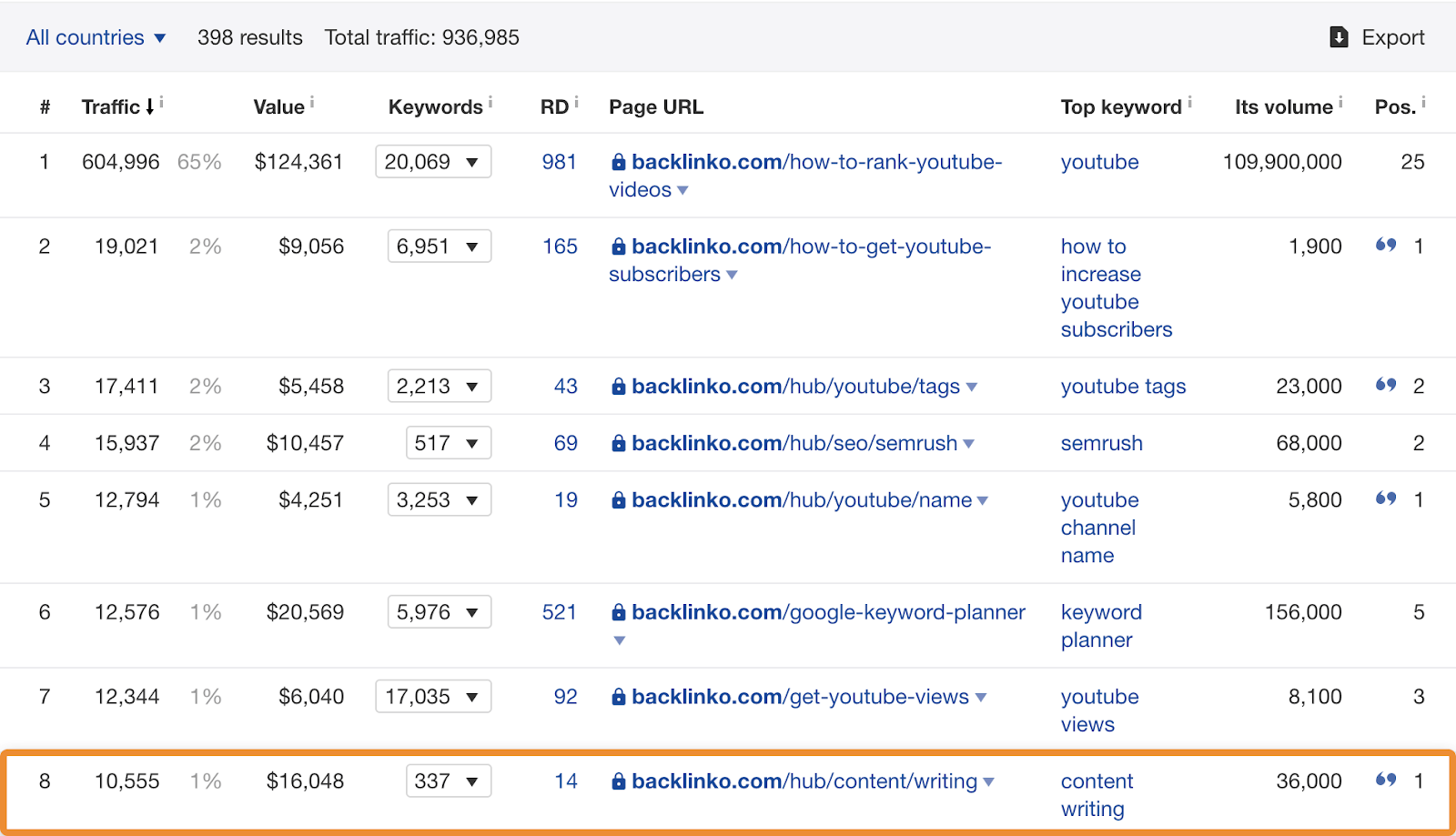Click the Export download icon
Image resolution: width=1456 pixels, height=836 pixels.
point(1339,37)
